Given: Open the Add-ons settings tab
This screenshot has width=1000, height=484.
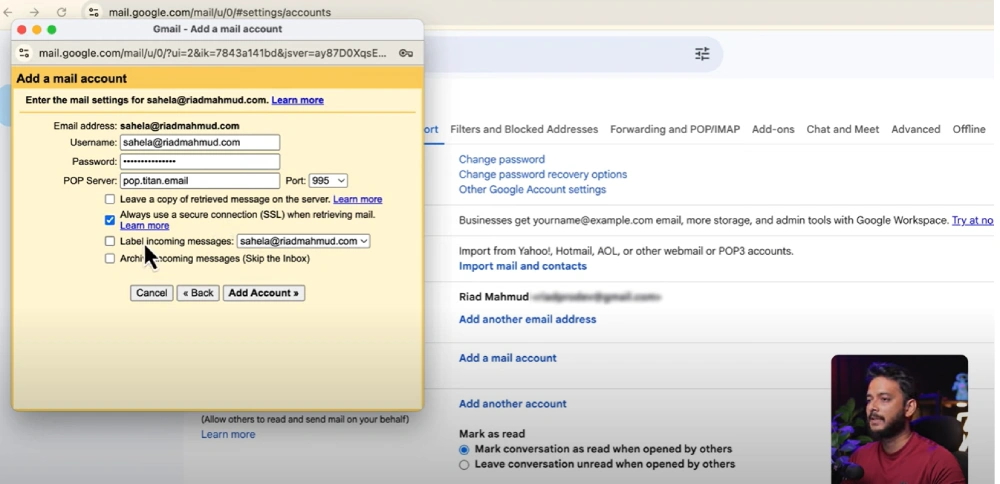Looking at the screenshot, I should (773, 129).
